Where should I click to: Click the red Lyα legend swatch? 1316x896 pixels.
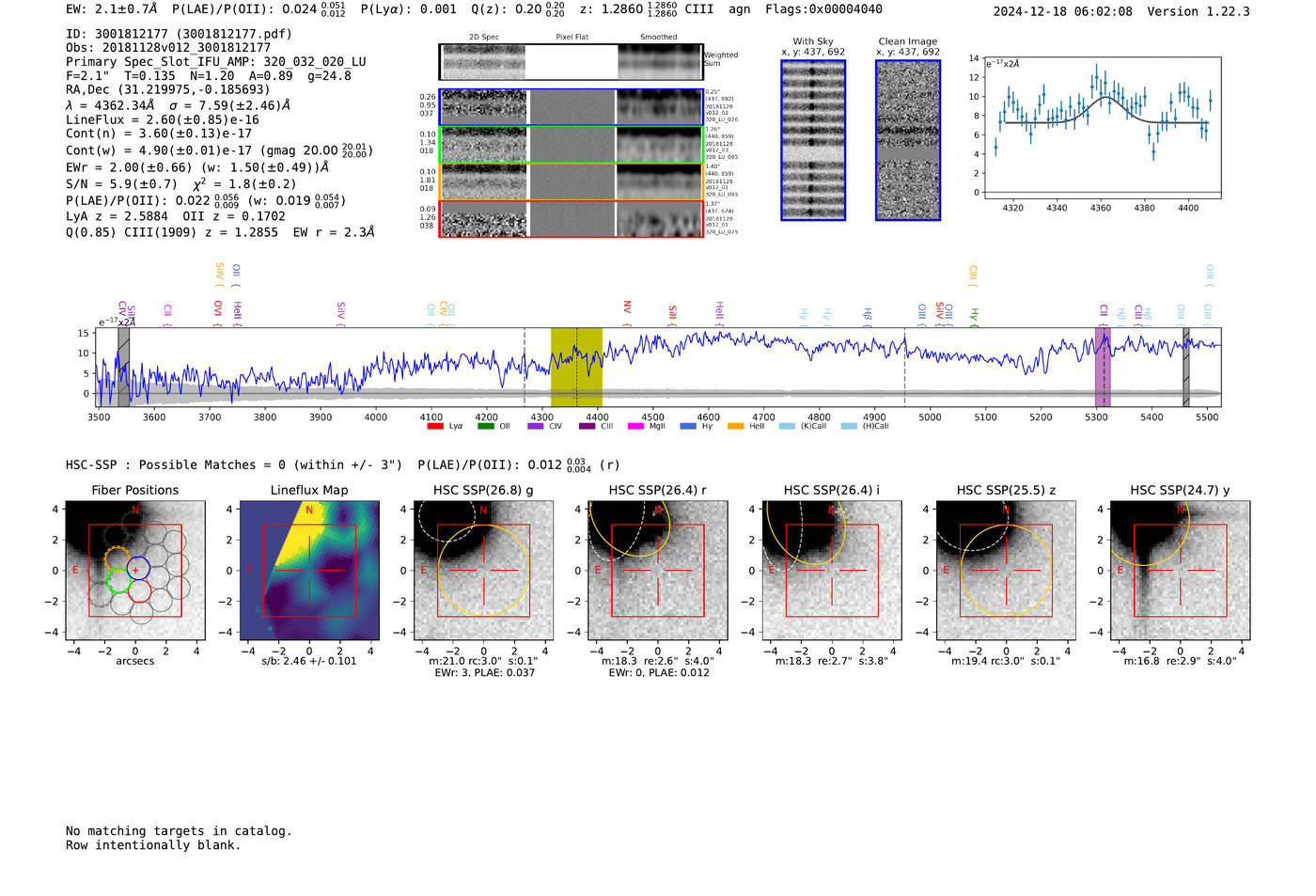(434, 427)
